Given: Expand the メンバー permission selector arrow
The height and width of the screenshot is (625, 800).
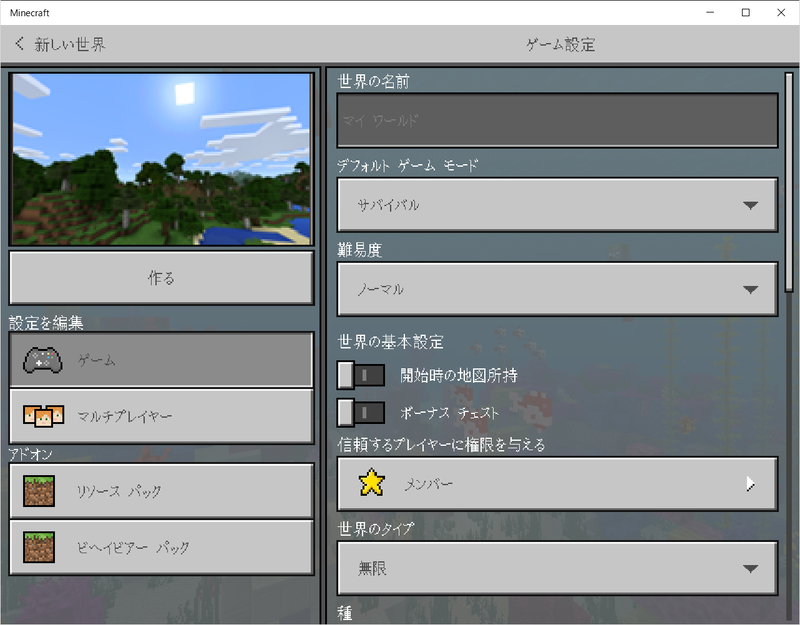Looking at the screenshot, I should click(x=750, y=483).
